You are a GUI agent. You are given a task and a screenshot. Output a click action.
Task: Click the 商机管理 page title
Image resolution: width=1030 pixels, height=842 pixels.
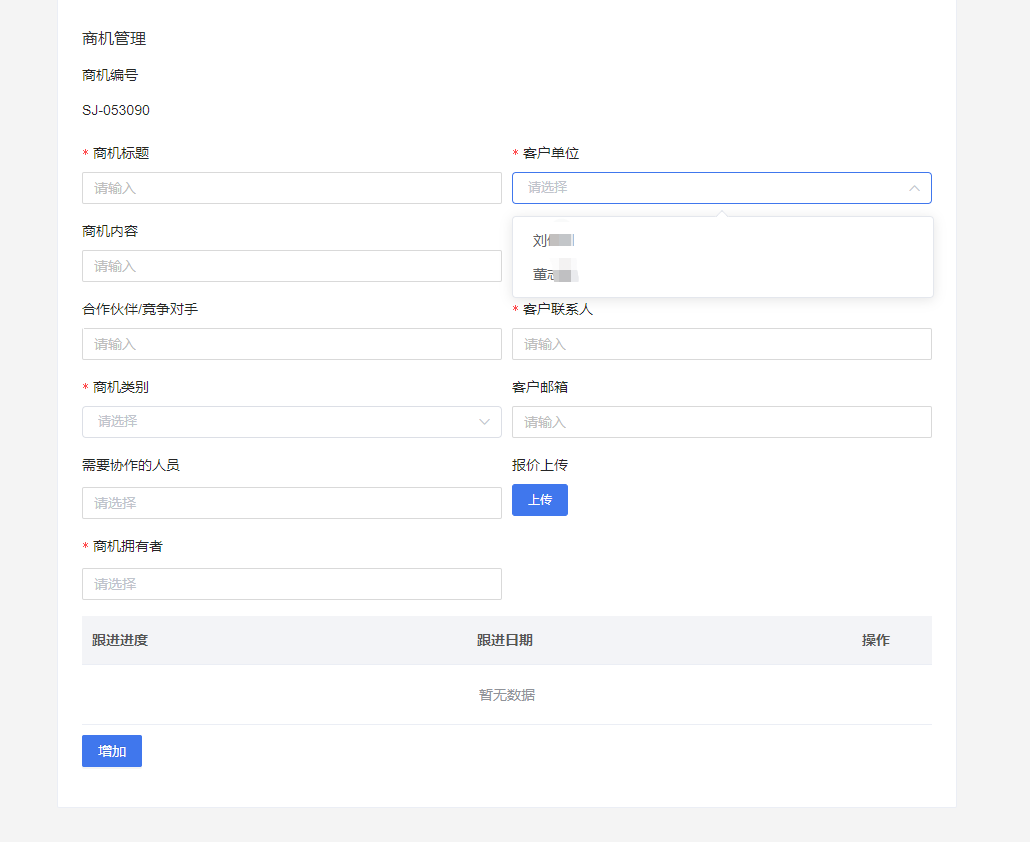click(114, 39)
